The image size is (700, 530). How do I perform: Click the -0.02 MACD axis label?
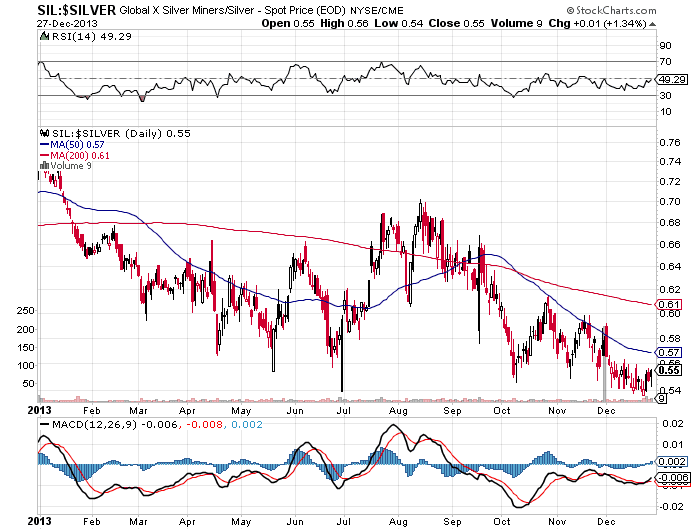(x=671, y=506)
